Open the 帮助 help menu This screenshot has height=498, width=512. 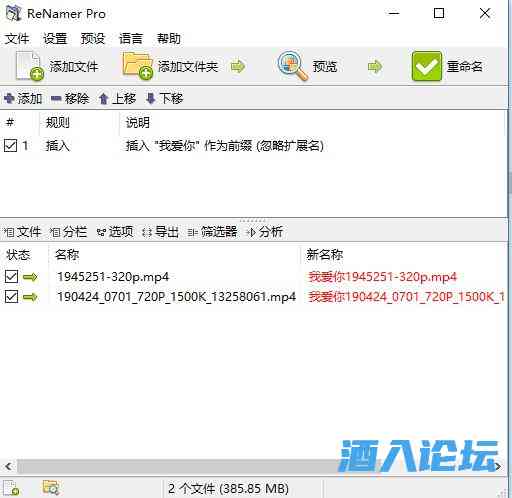[169, 39]
